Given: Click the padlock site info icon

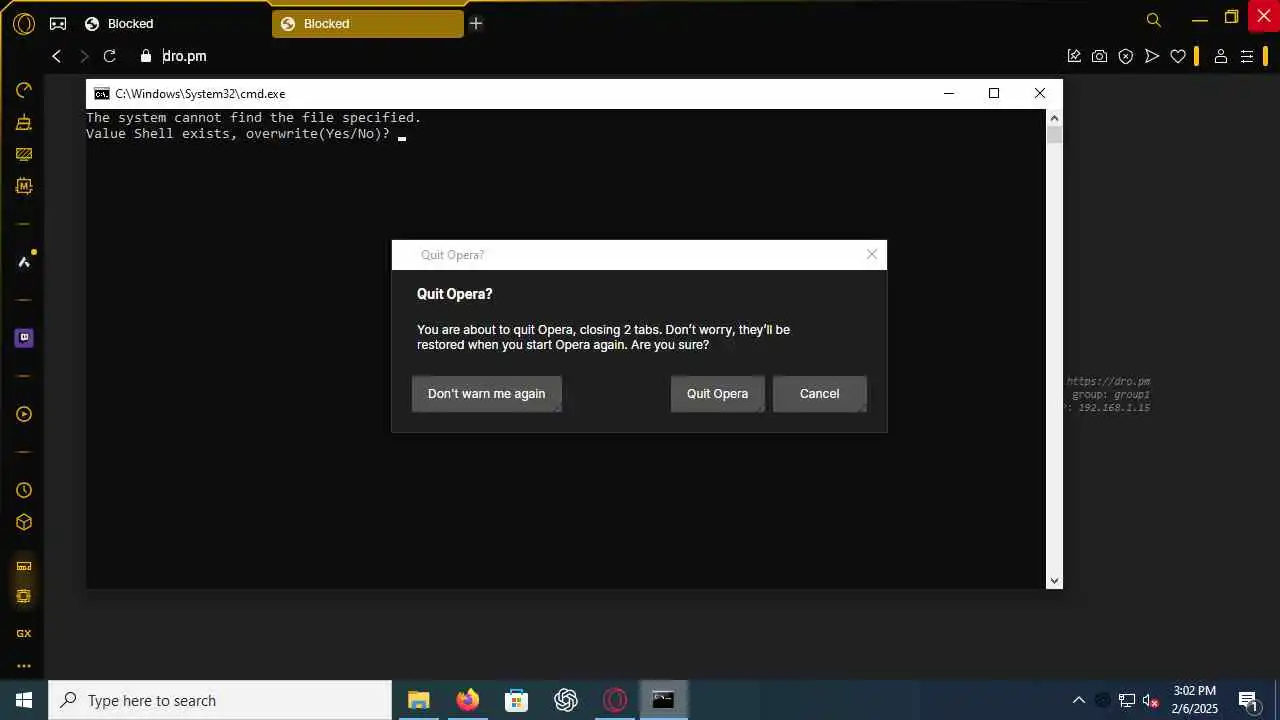Looking at the screenshot, I should [x=146, y=56].
